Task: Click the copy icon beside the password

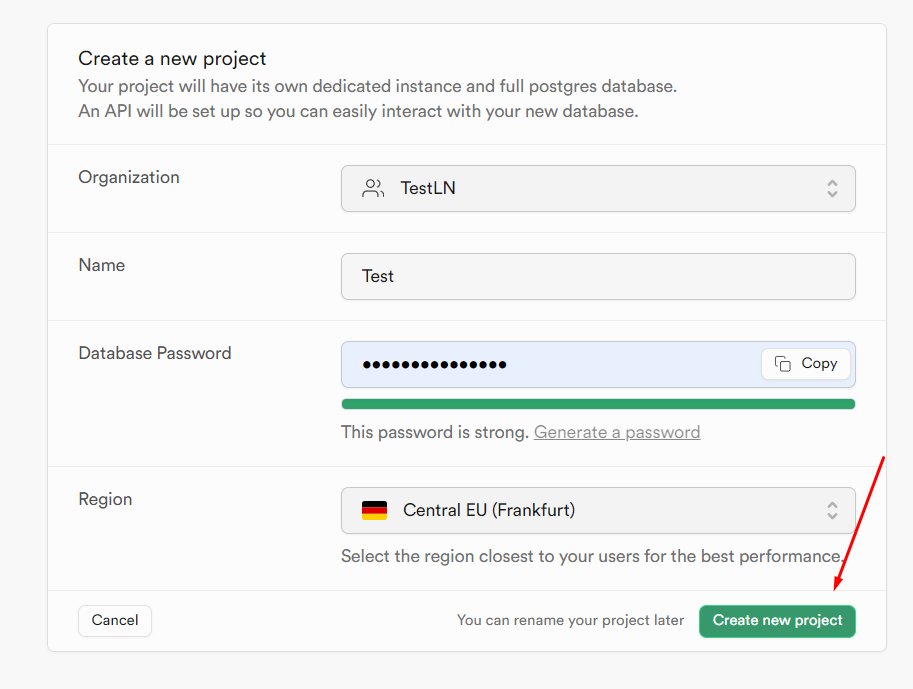Action: click(783, 364)
